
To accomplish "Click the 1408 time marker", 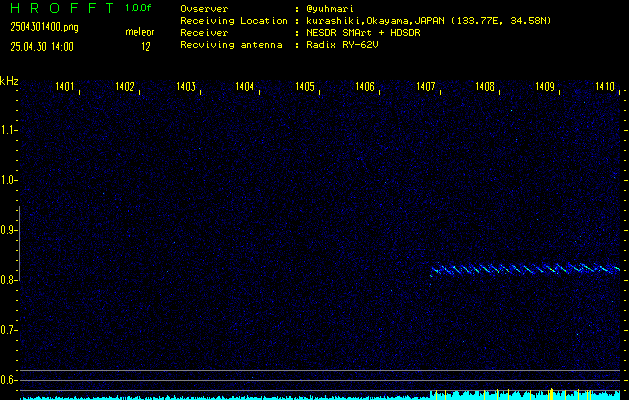I will [485, 86].
